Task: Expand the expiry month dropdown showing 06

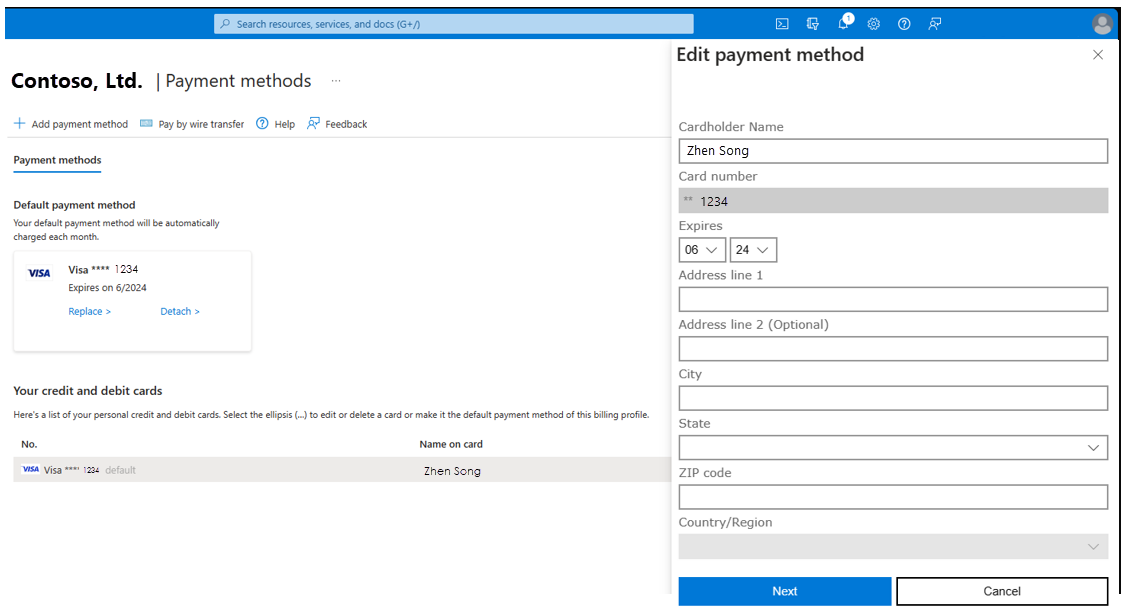Action: click(x=702, y=250)
